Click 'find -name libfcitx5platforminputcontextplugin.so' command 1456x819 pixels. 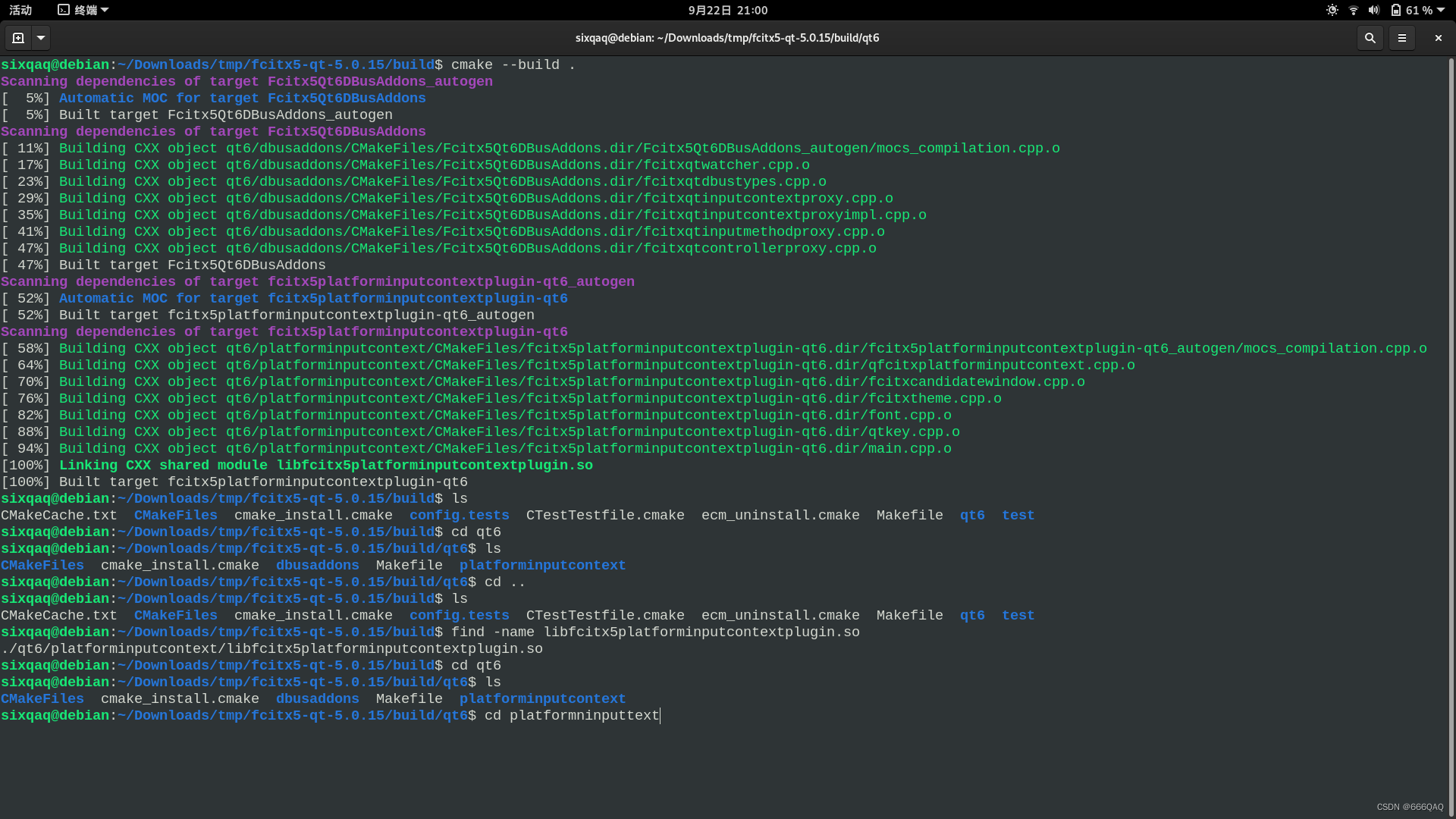pos(655,632)
